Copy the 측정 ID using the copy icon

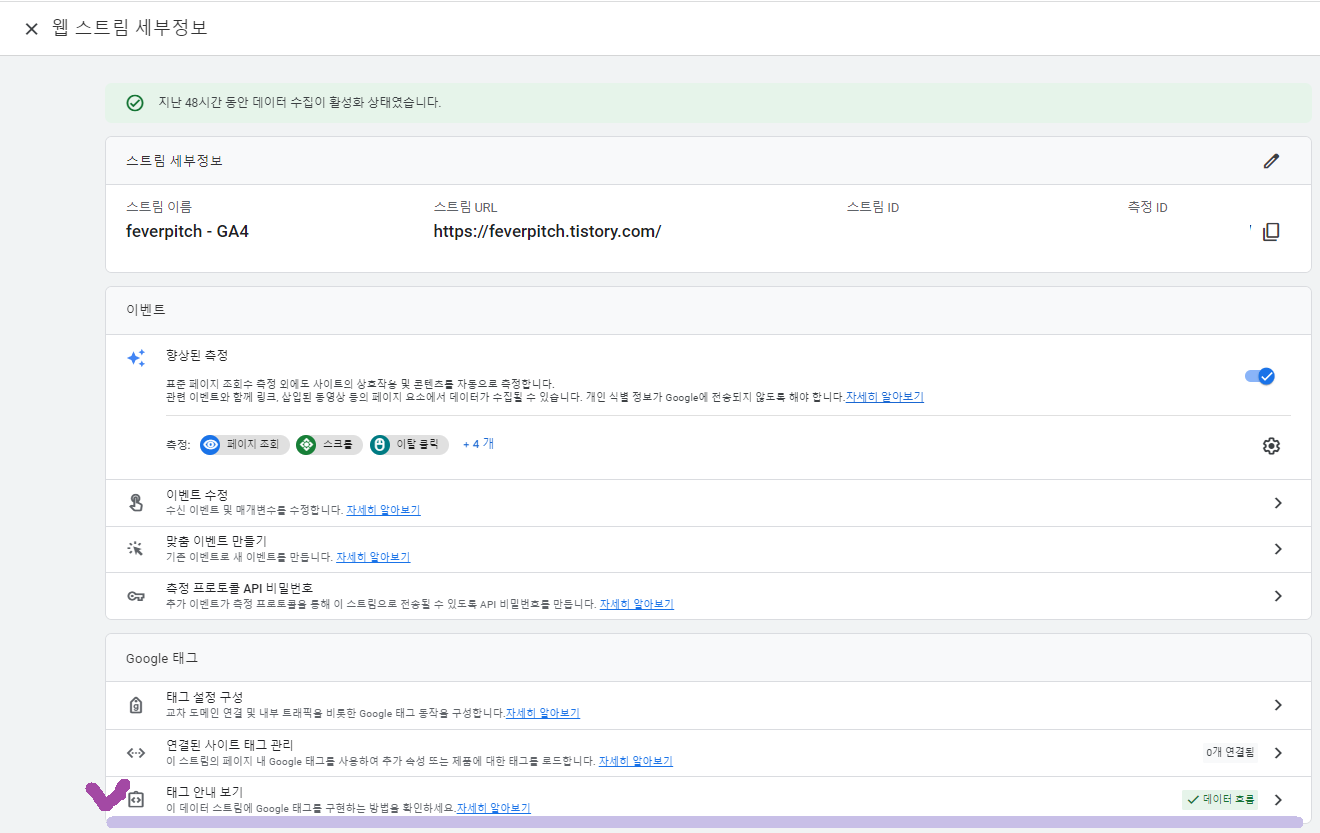[1271, 231]
